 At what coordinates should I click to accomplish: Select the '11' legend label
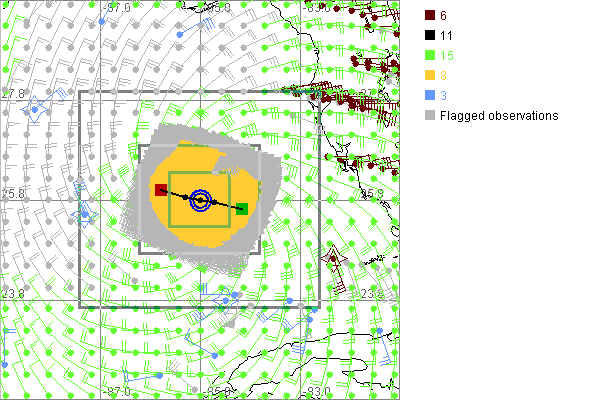(x=446, y=33)
